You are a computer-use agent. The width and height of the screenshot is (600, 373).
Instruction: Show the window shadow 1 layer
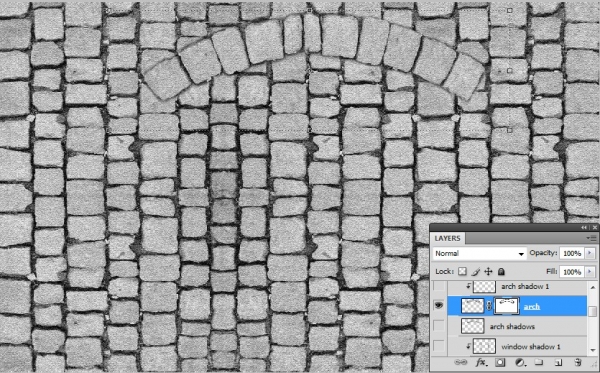(x=439, y=346)
